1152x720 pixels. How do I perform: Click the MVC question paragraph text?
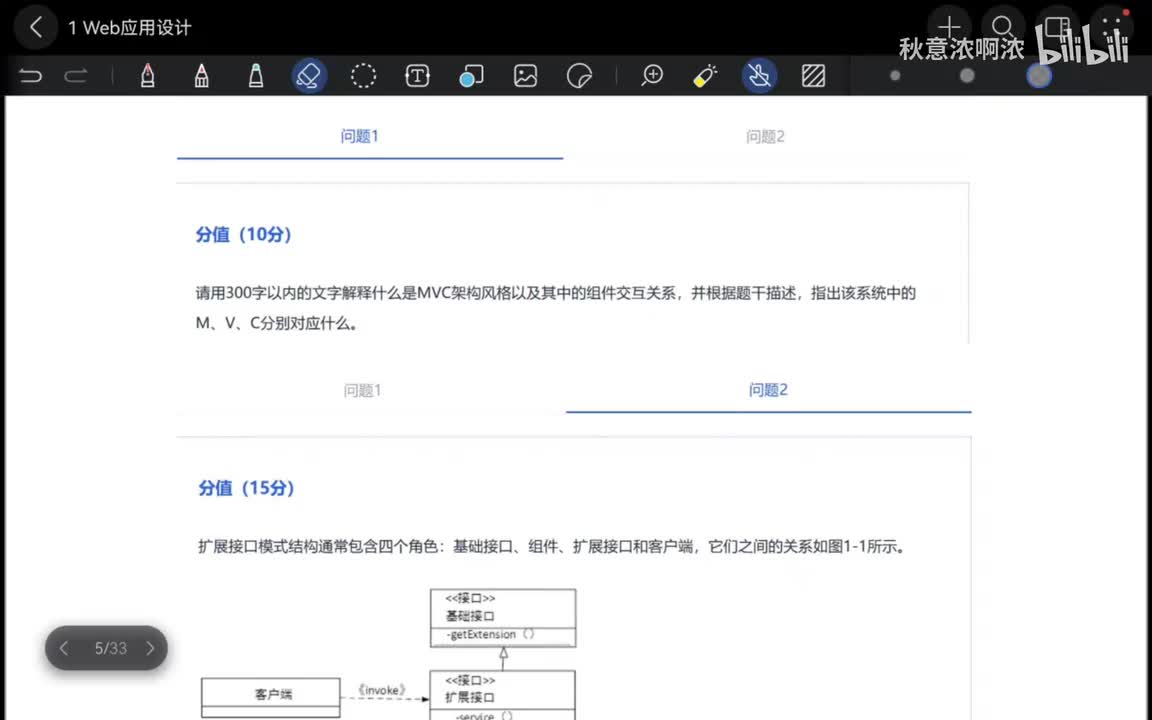click(x=555, y=308)
